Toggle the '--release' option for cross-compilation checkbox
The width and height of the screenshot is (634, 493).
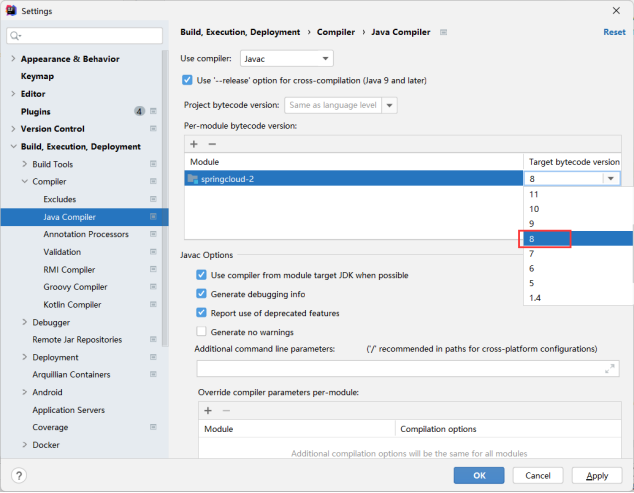(x=188, y=80)
